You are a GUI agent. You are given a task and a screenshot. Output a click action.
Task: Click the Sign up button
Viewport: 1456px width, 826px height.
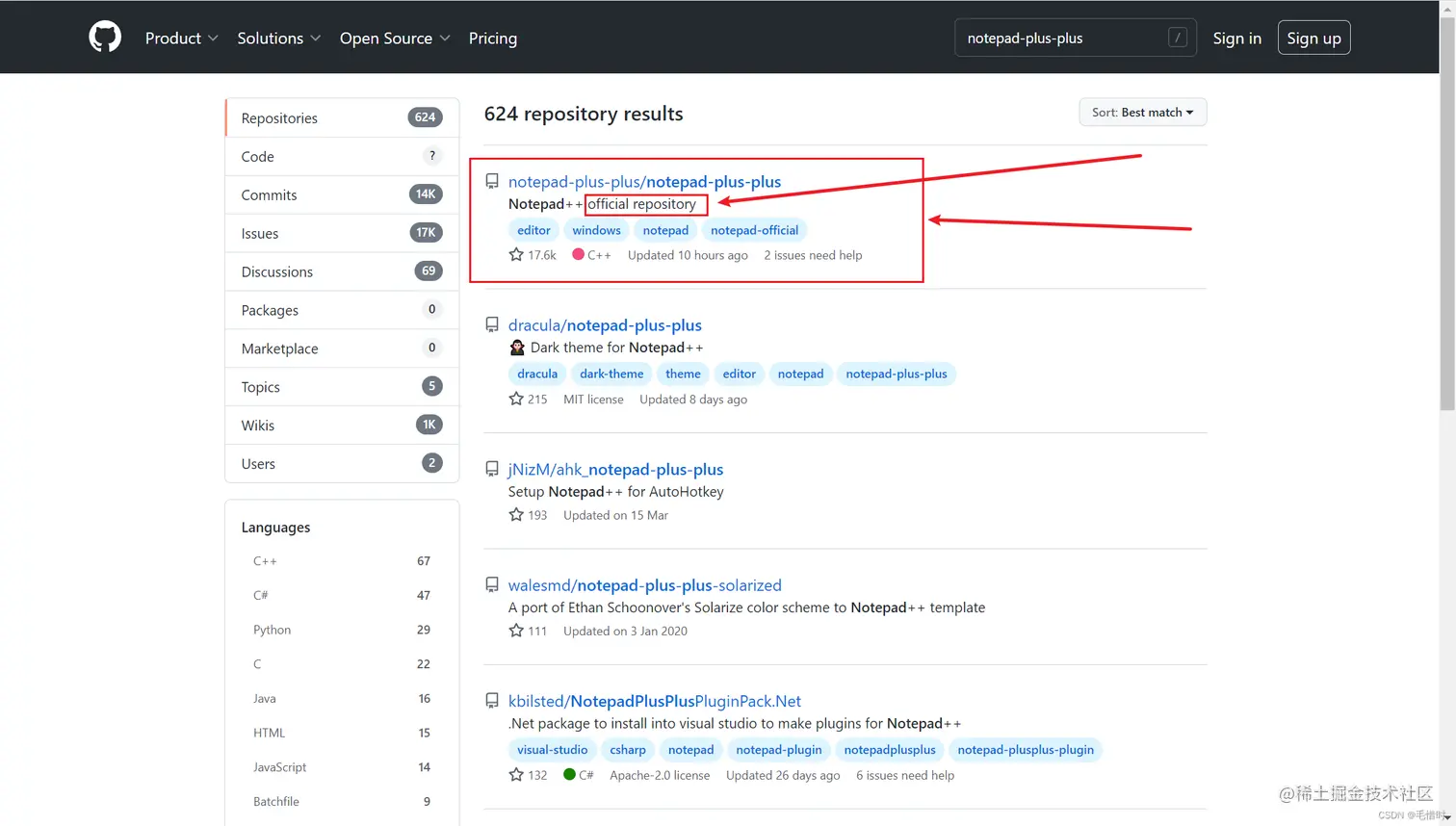pyautogui.click(x=1313, y=38)
